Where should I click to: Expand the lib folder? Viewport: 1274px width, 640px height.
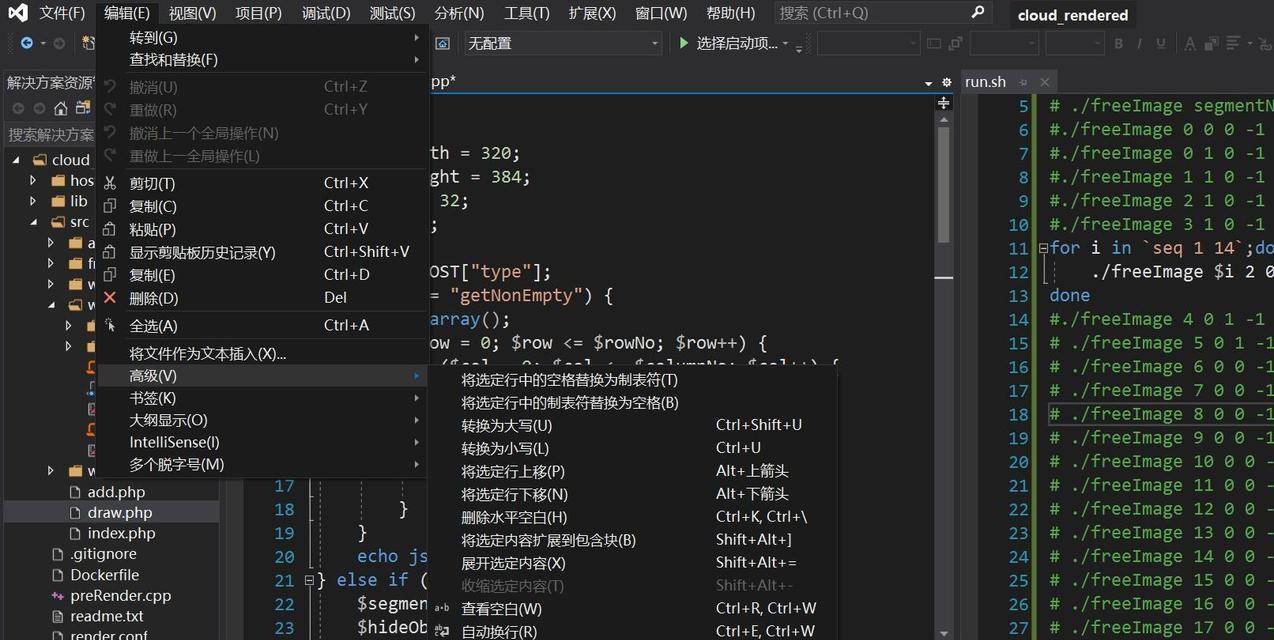coord(33,201)
